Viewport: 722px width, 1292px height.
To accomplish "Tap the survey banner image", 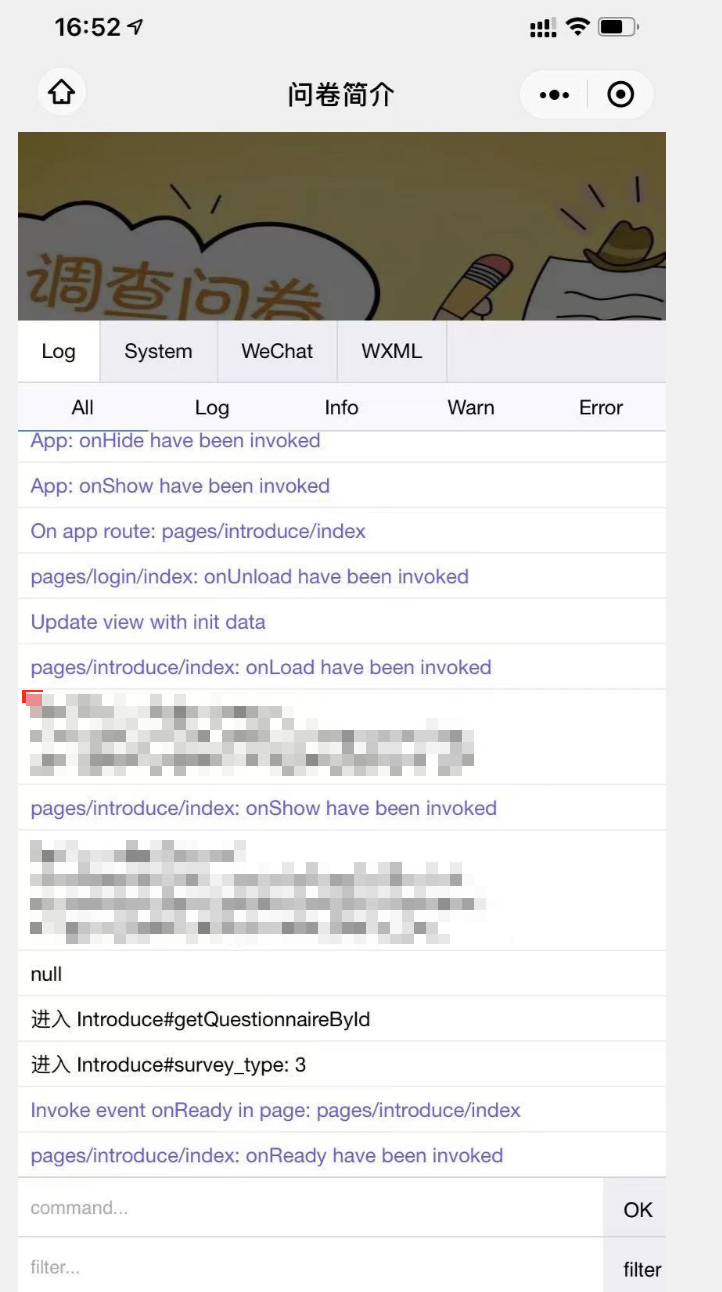I will pyautogui.click(x=342, y=226).
